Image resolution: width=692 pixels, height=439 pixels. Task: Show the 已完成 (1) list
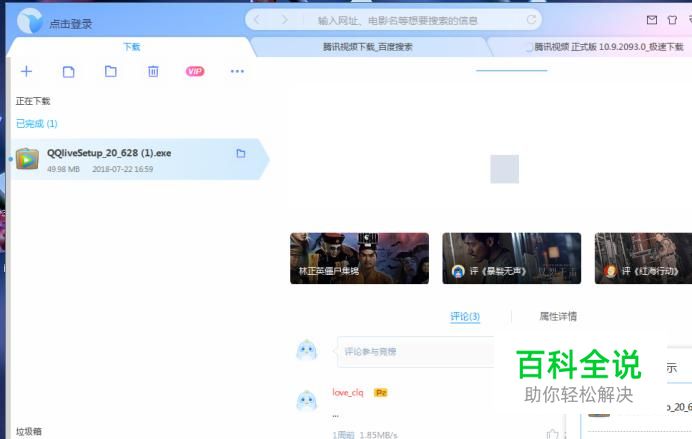pos(37,124)
